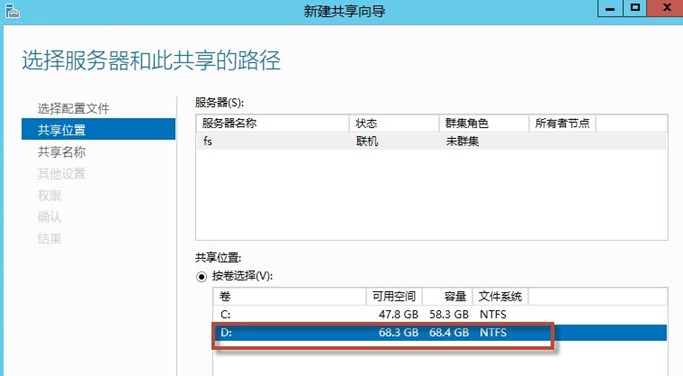Select the 共享位置 step

(x=98, y=129)
